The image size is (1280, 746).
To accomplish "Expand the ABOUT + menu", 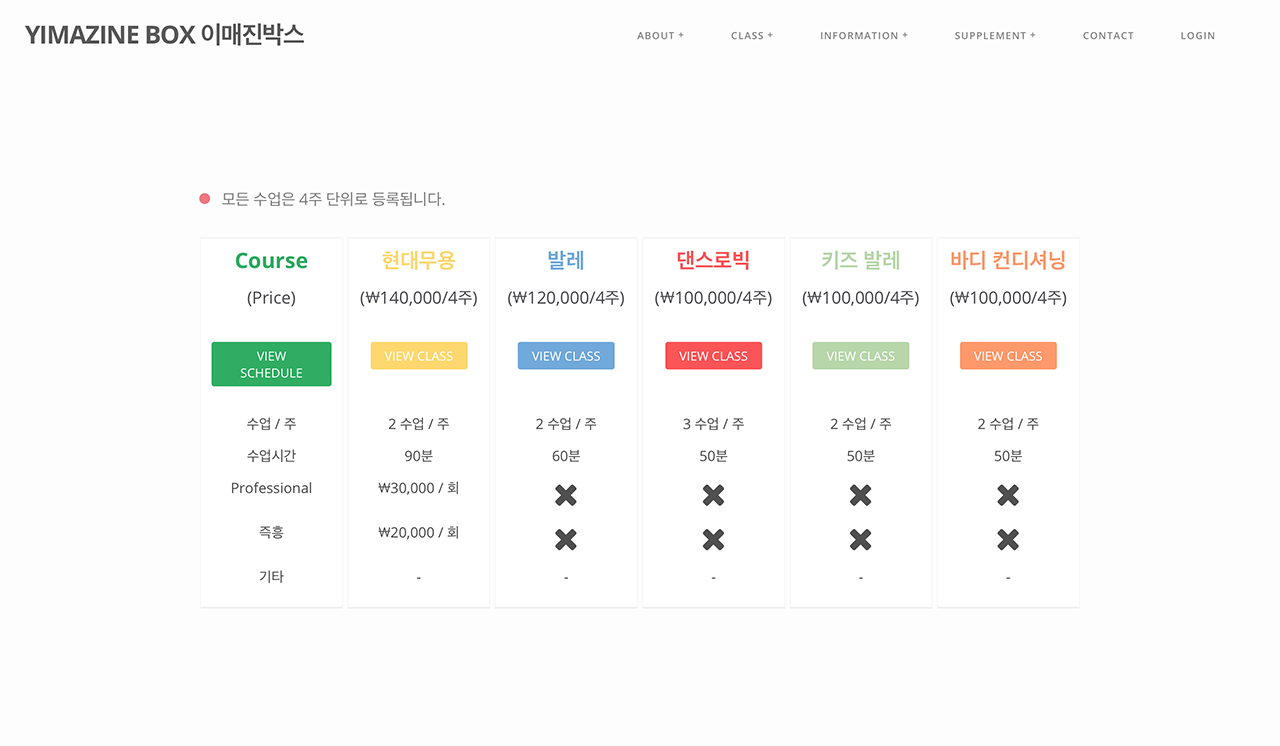I will click(660, 36).
